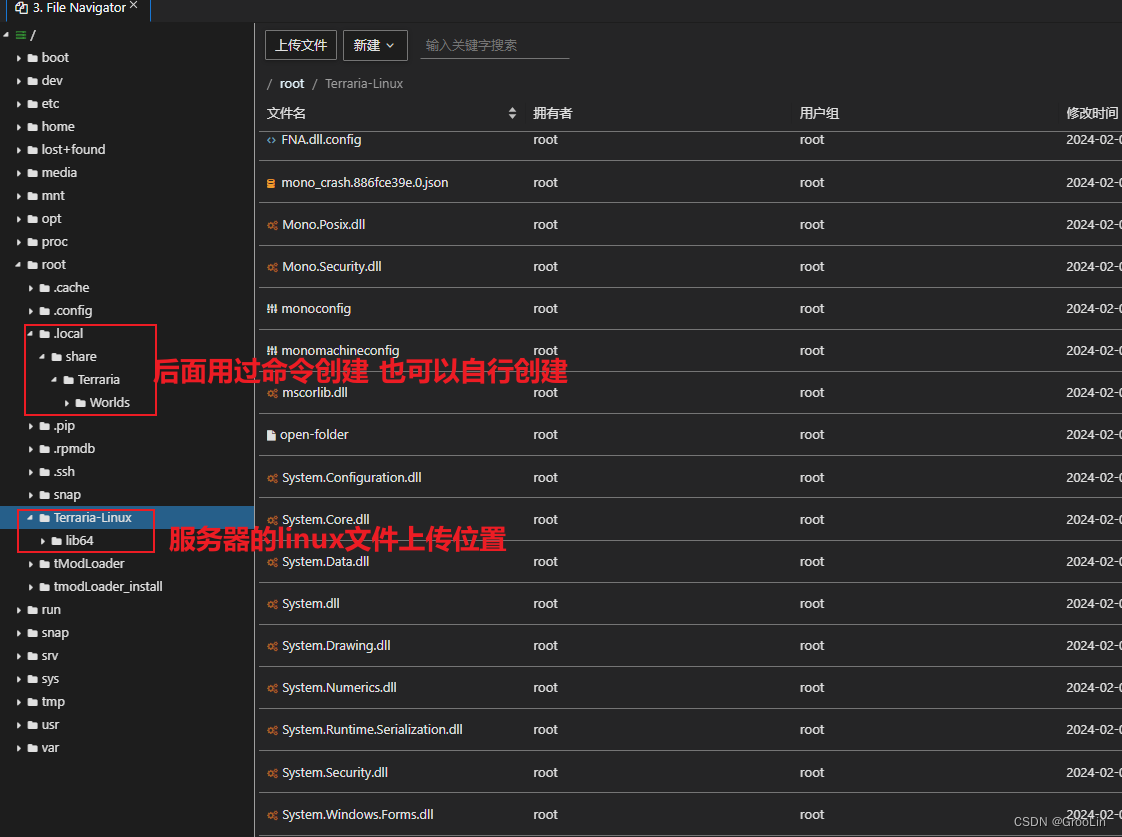Switch to the 3. File Navigator tab
1122x837 pixels.
[79, 8]
